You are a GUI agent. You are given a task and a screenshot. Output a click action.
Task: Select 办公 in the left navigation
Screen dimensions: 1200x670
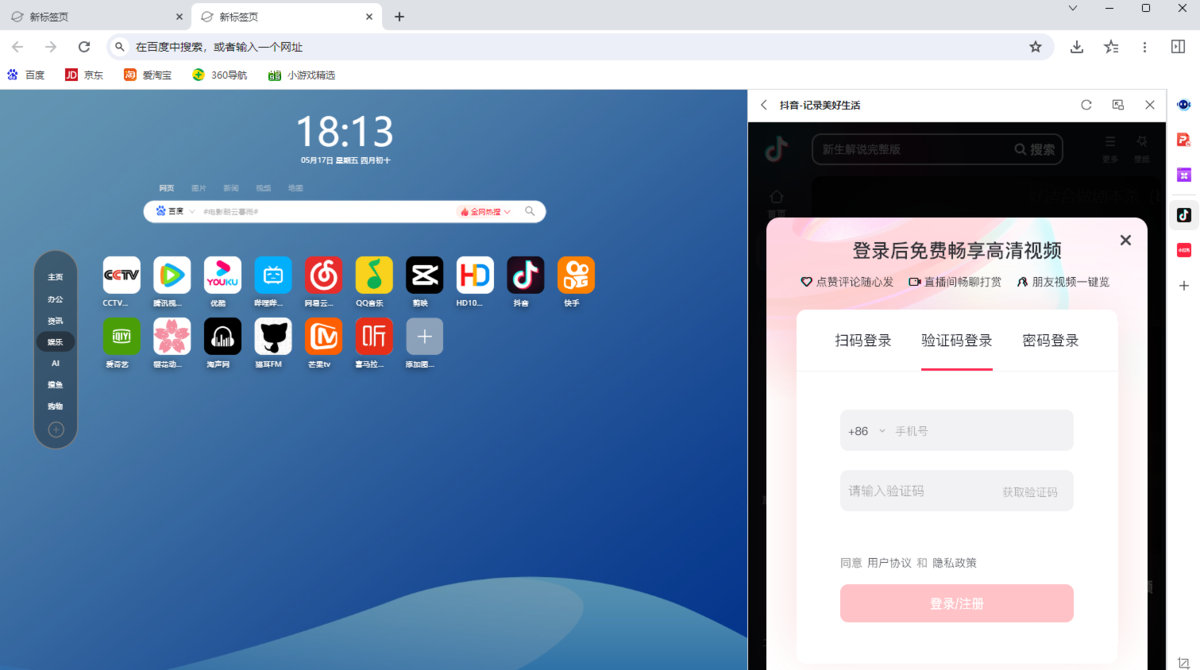(55, 299)
